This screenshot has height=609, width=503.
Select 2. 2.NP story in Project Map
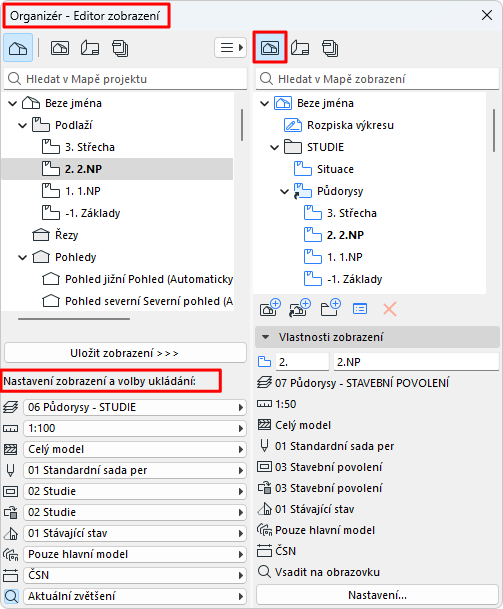(x=117, y=169)
